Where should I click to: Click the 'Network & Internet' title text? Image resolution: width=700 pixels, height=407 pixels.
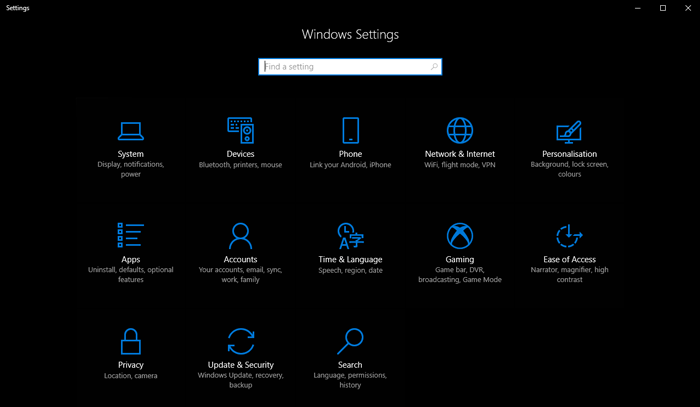pos(460,154)
